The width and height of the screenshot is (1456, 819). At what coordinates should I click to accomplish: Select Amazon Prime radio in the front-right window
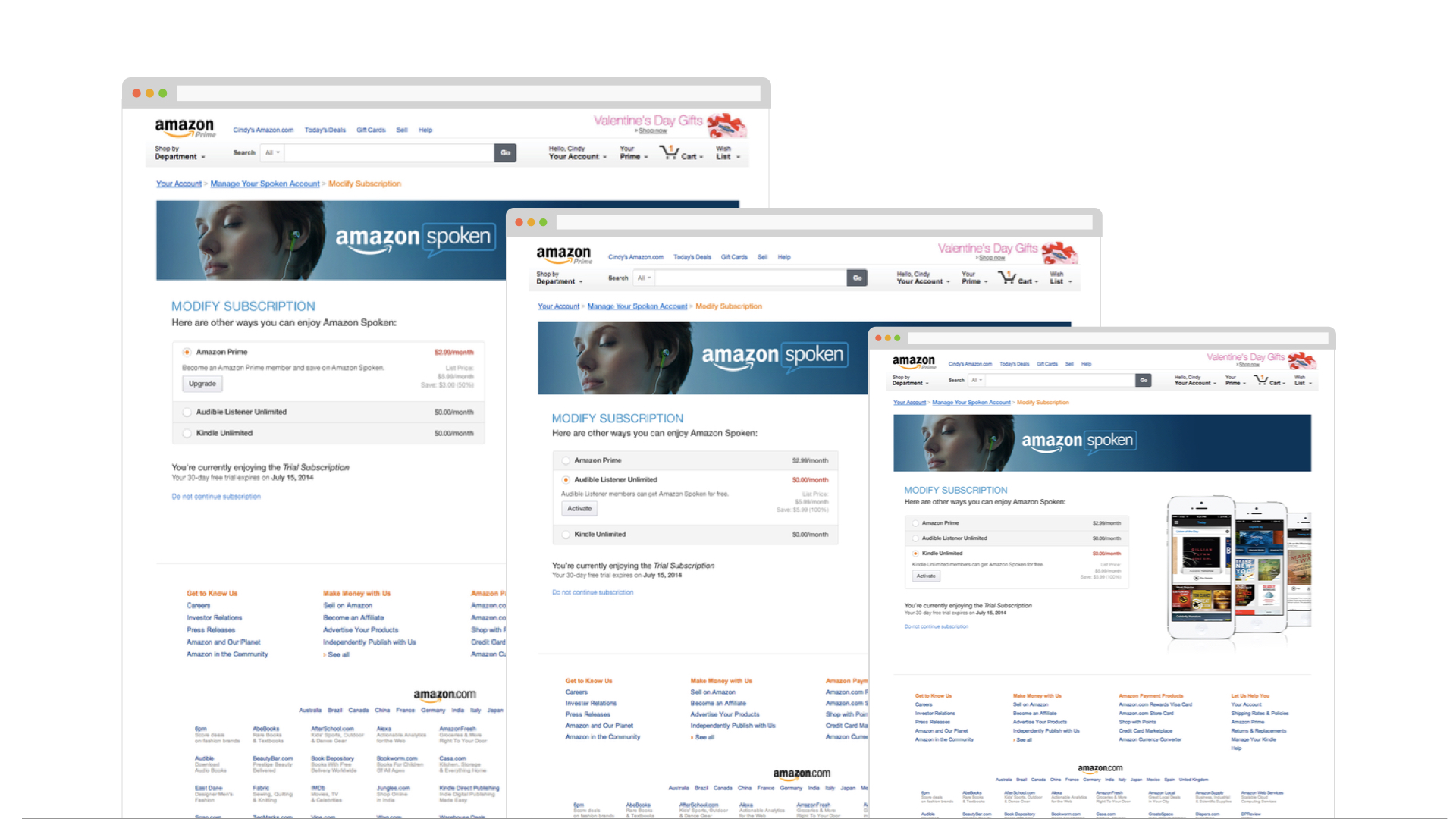[915, 523]
